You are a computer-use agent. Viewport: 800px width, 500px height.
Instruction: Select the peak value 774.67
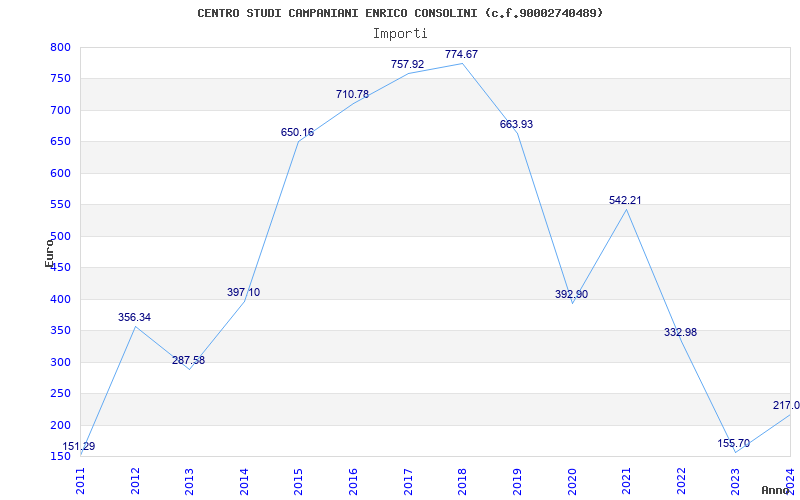[x=461, y=54]
